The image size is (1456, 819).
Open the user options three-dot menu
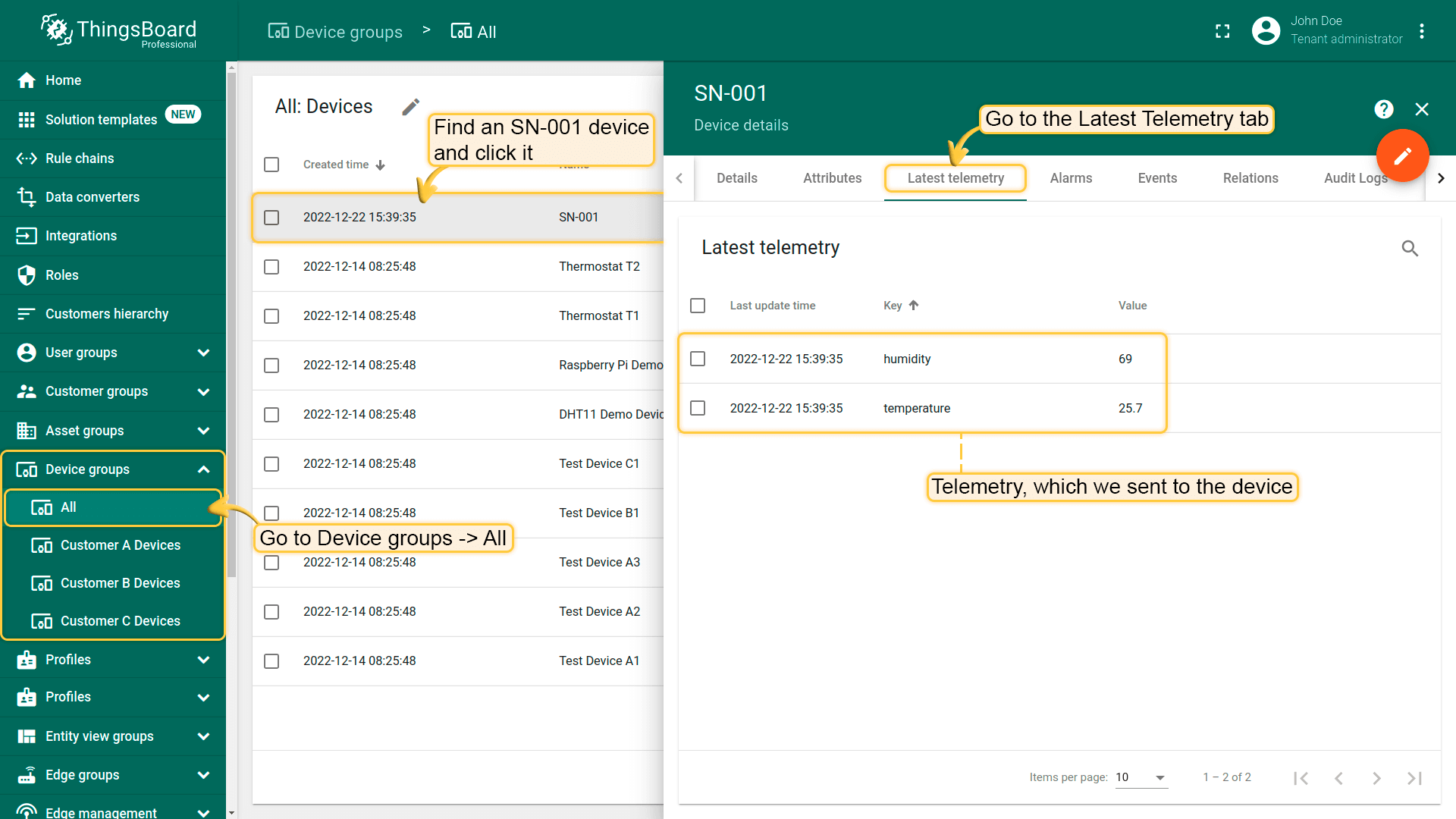tap(1422, 31)
